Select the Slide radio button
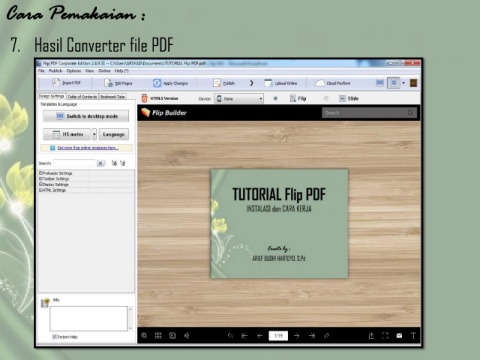This screenshot has width=480, height=360. [326, 98]
